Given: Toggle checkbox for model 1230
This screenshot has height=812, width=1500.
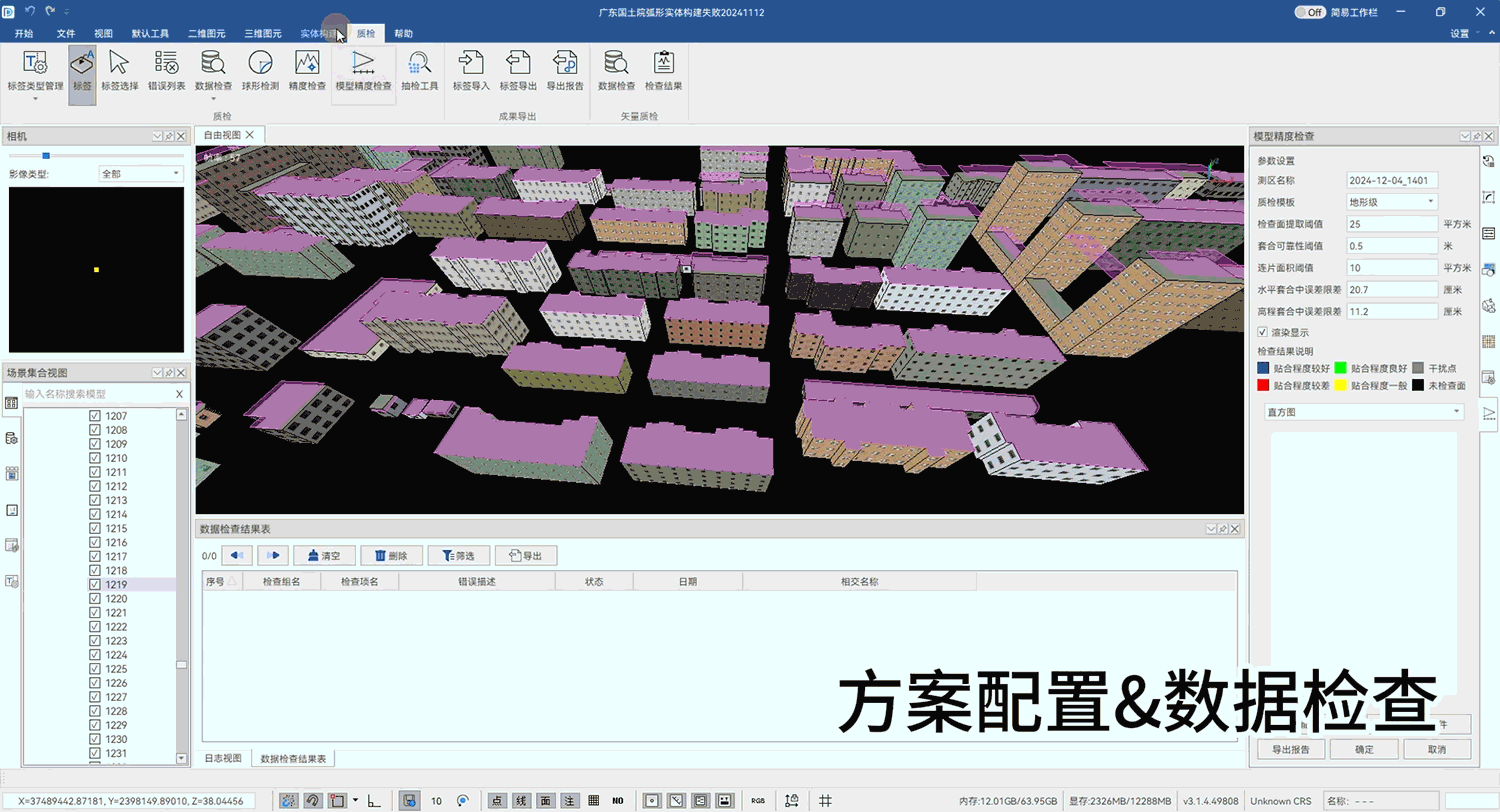Looking at the screenshot, I should [95, 739].
